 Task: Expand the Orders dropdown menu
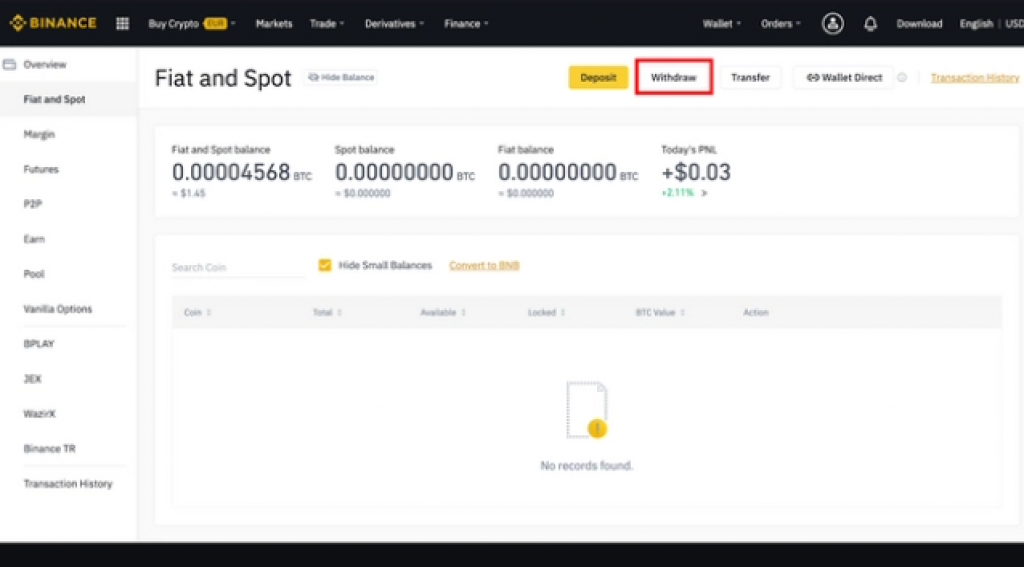780,24
